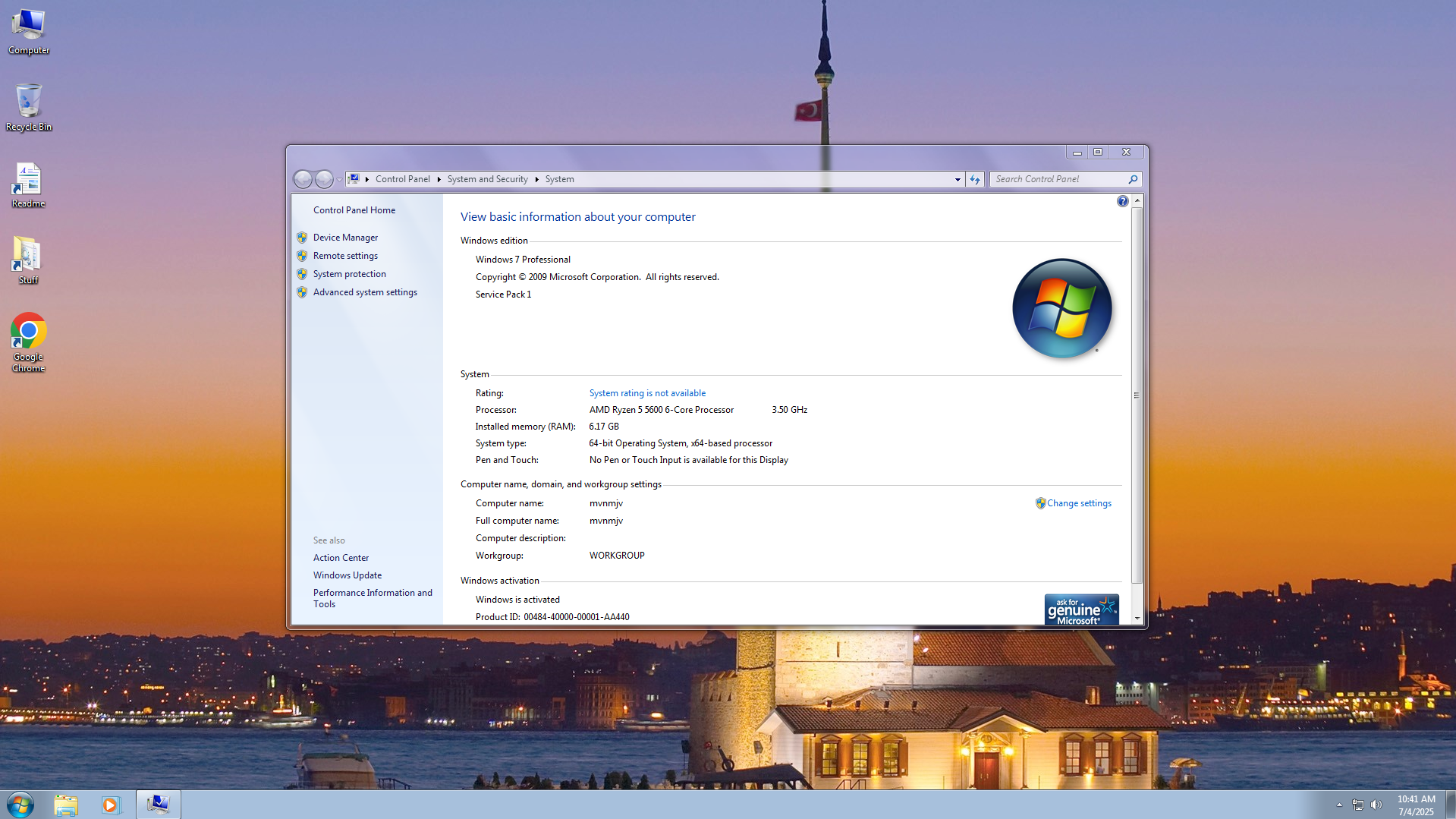This screenshot has height=819, width=1456.
Task: Click the shield icon beside Remote settings
Action: click(302, 256)
